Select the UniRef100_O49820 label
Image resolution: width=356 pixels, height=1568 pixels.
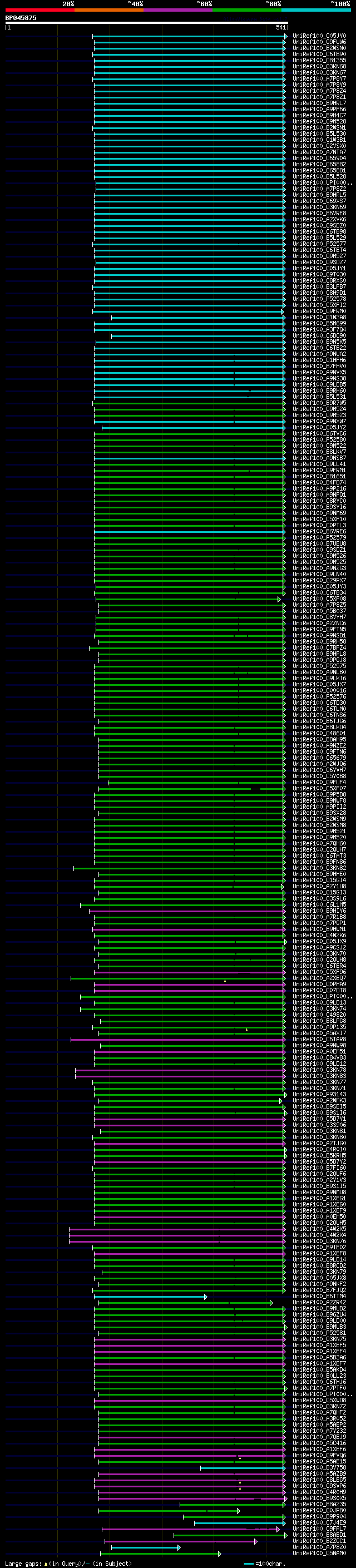coord(319,1015)
